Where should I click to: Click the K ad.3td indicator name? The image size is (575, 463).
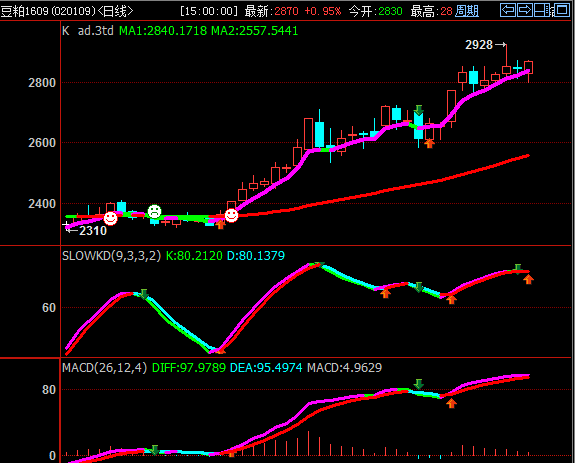(88, 30)
